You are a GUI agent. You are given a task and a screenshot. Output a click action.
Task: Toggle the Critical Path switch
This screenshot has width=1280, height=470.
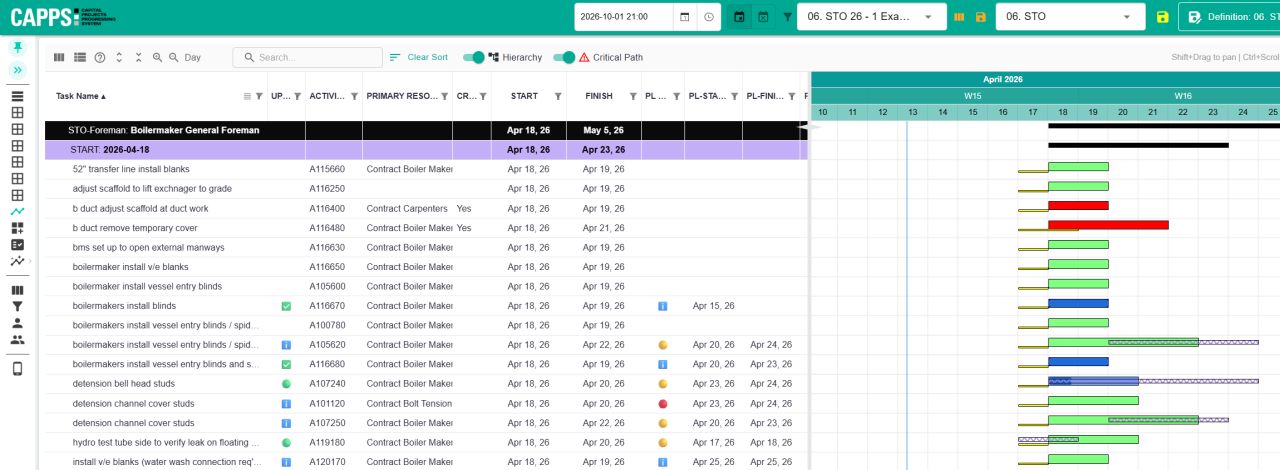tap(565, 57)
